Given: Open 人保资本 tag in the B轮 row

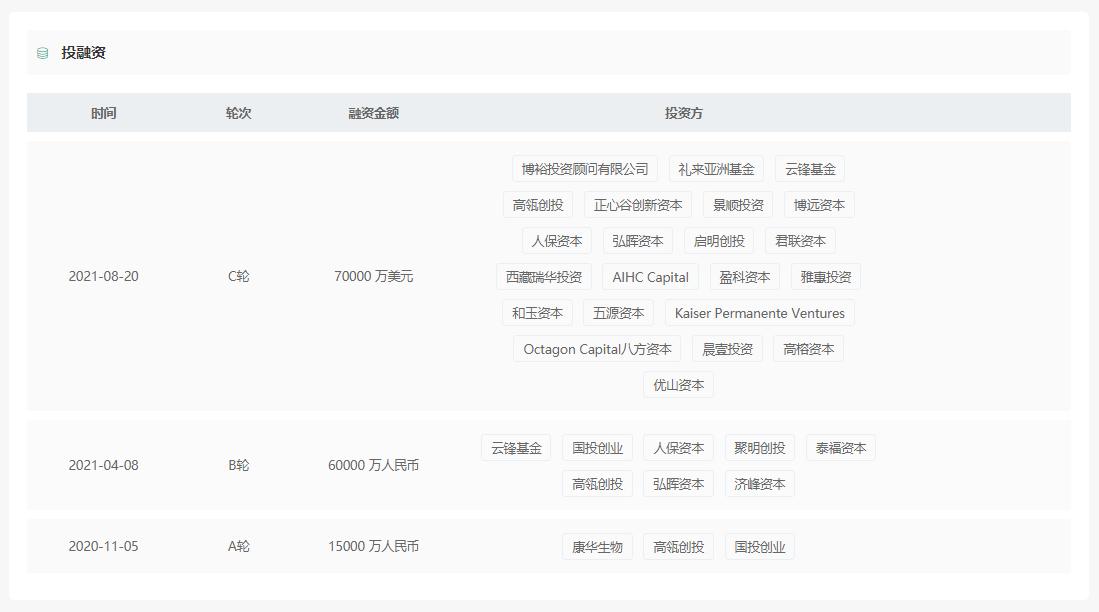Looking at the screenshot, I should click(678, 448).
